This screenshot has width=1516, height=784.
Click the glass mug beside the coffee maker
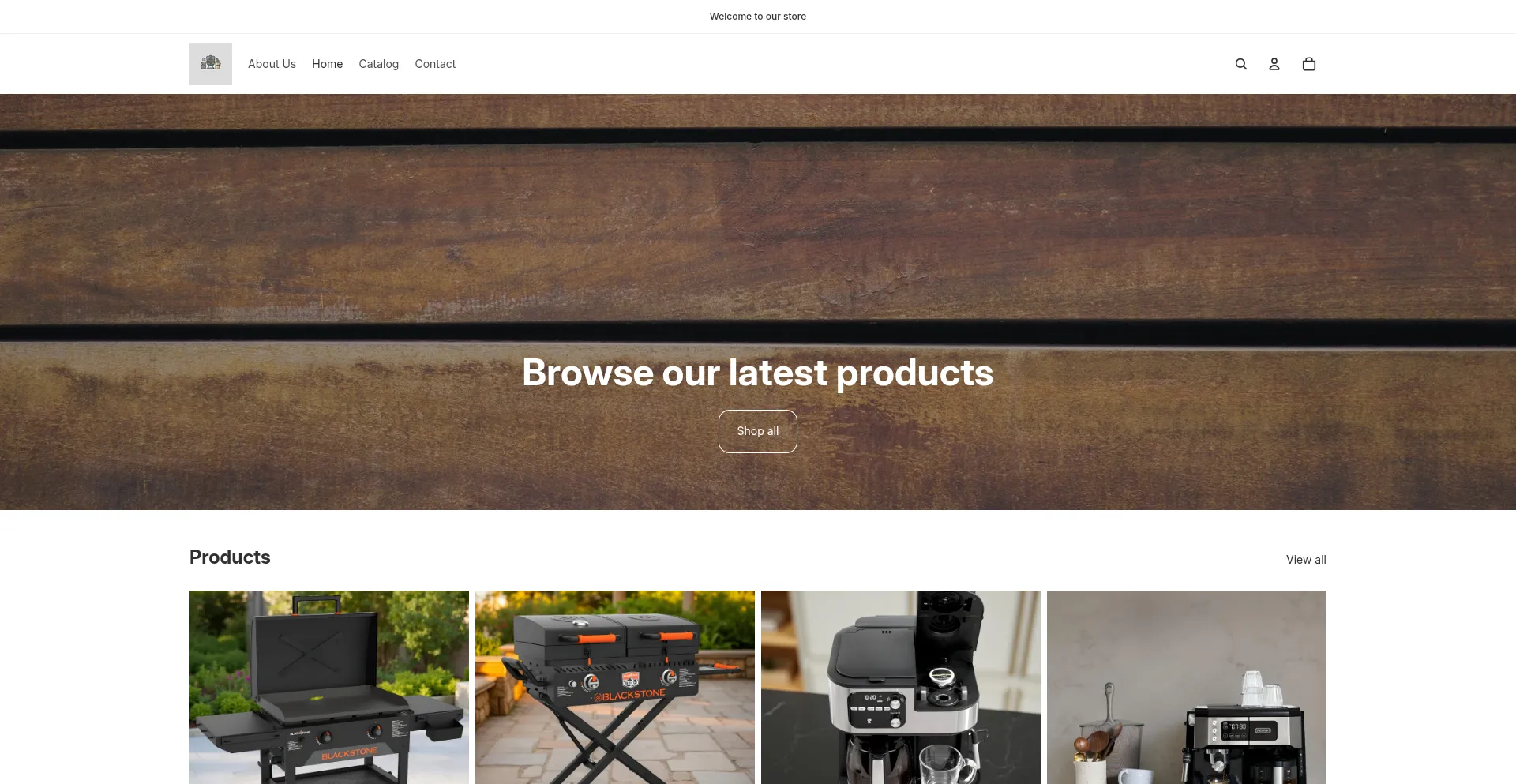947,763
